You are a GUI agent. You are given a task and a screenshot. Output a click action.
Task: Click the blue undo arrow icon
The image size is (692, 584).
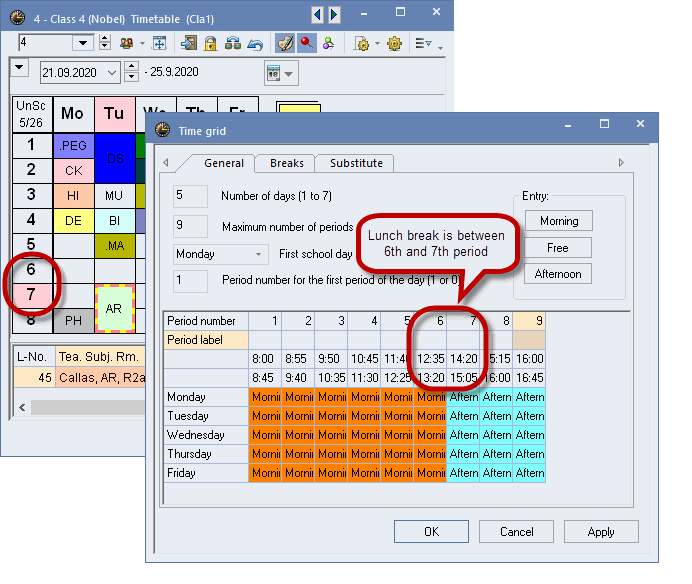click(x=254, y=43)
